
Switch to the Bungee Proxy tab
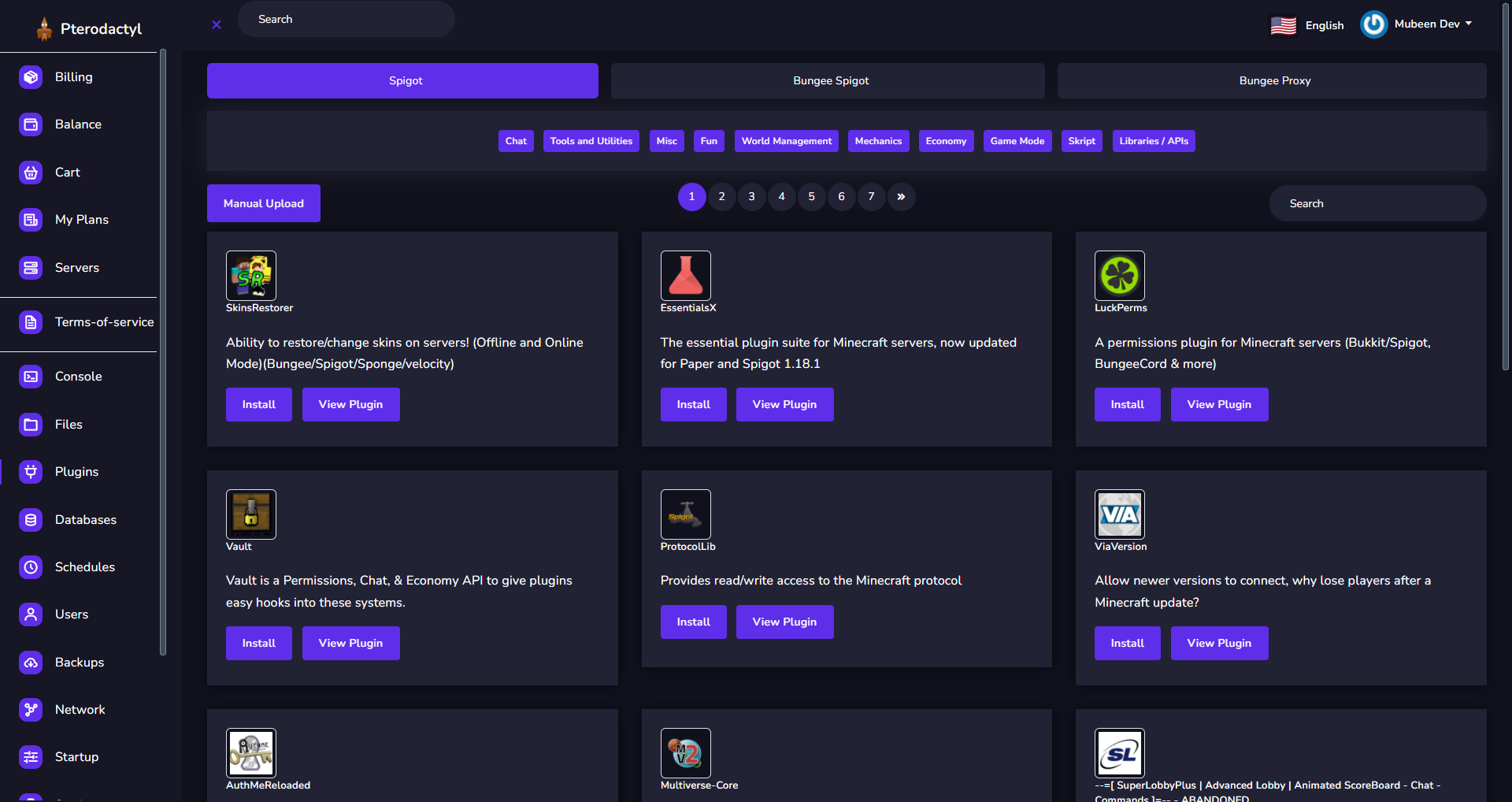[x=1274, y=81]
